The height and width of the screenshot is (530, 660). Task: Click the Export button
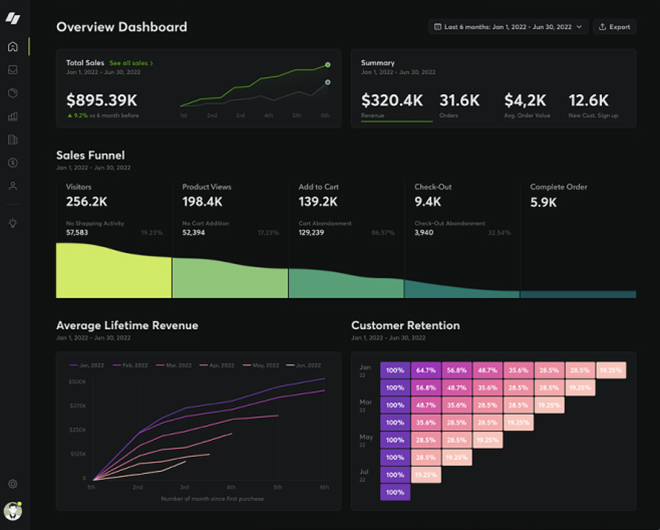[615, 27]
